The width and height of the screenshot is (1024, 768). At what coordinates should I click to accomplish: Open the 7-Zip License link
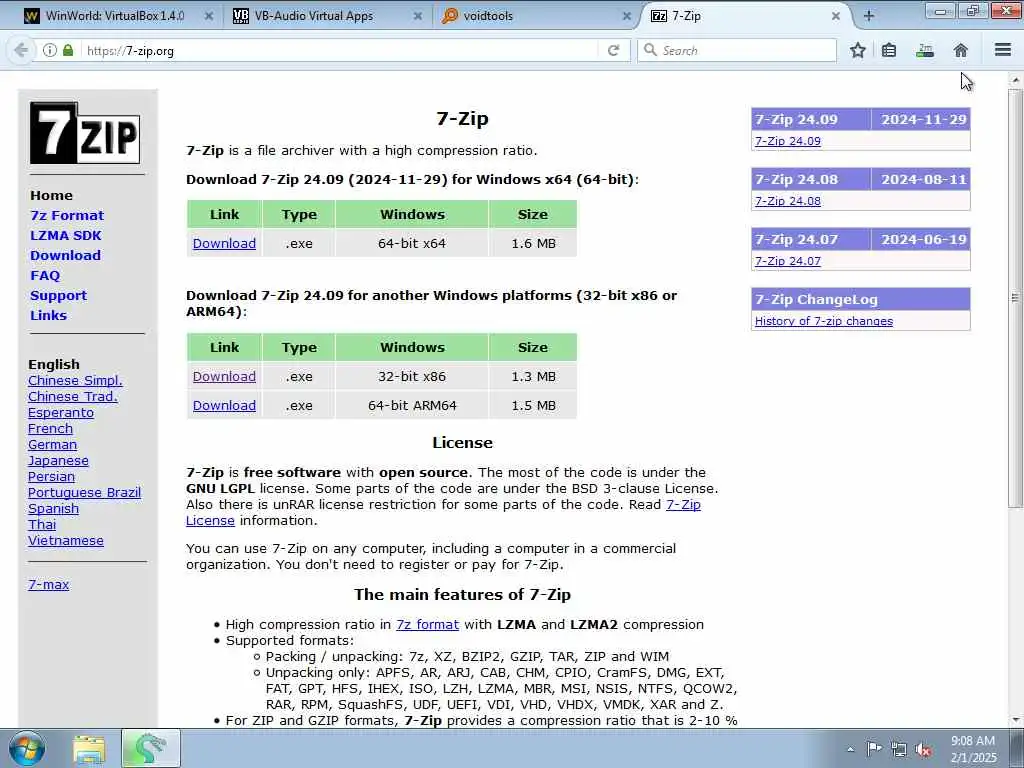coord(683,505)
